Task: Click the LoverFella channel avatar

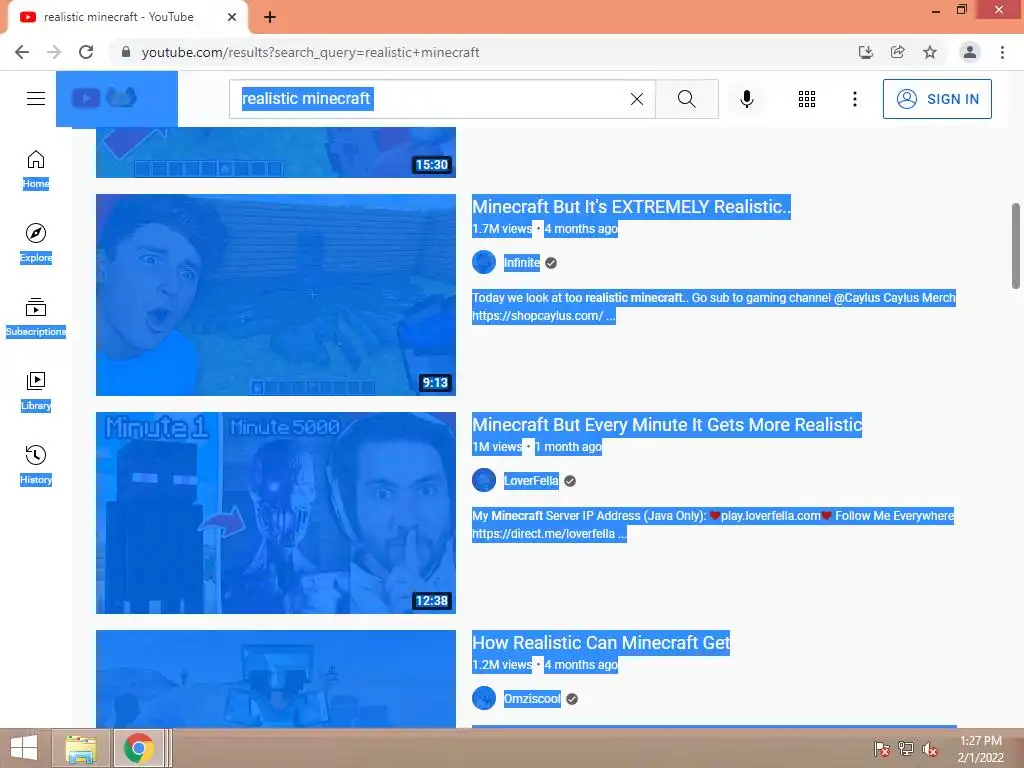Action: point(484,481)
